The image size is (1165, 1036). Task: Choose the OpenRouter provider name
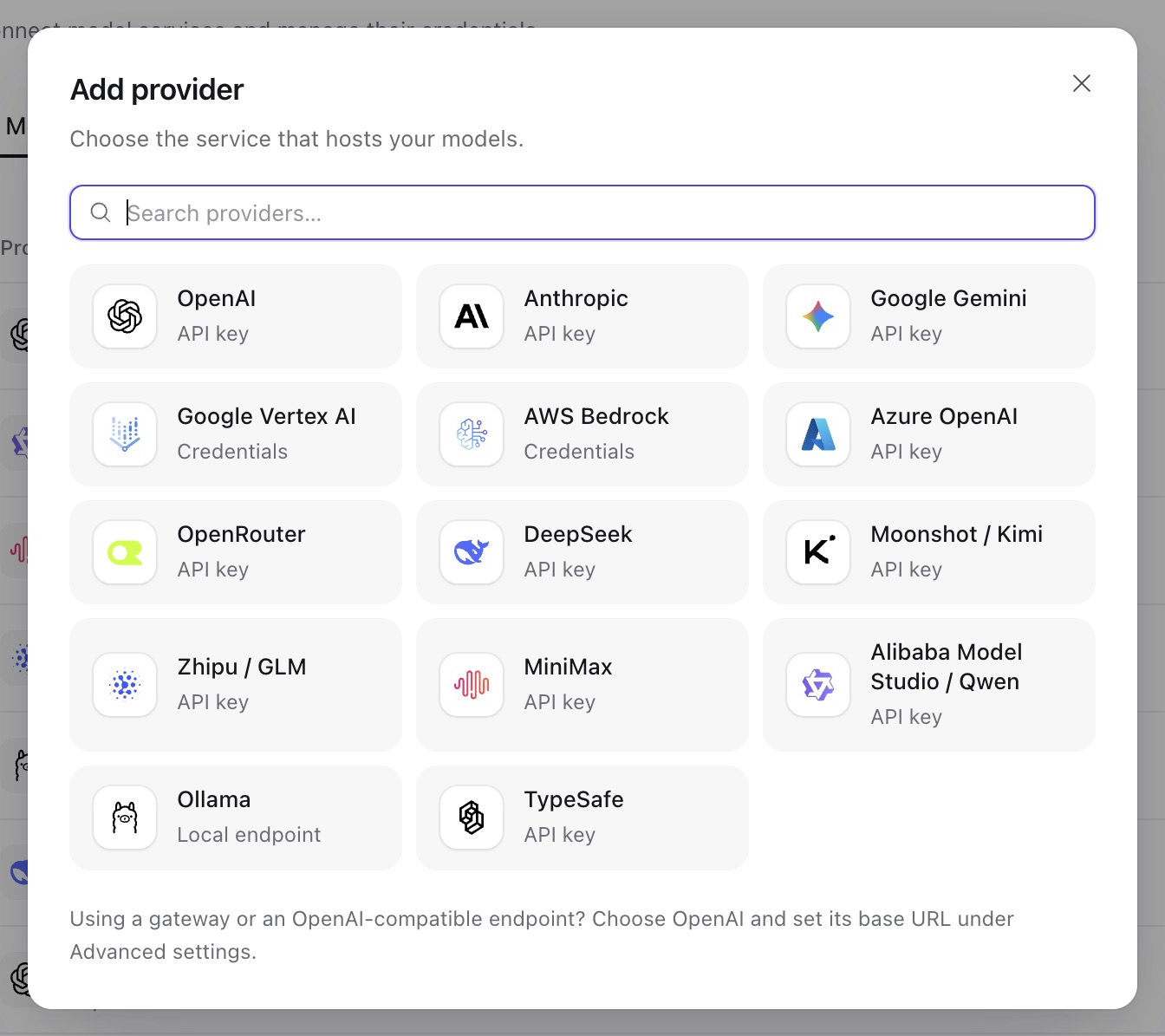242,534
